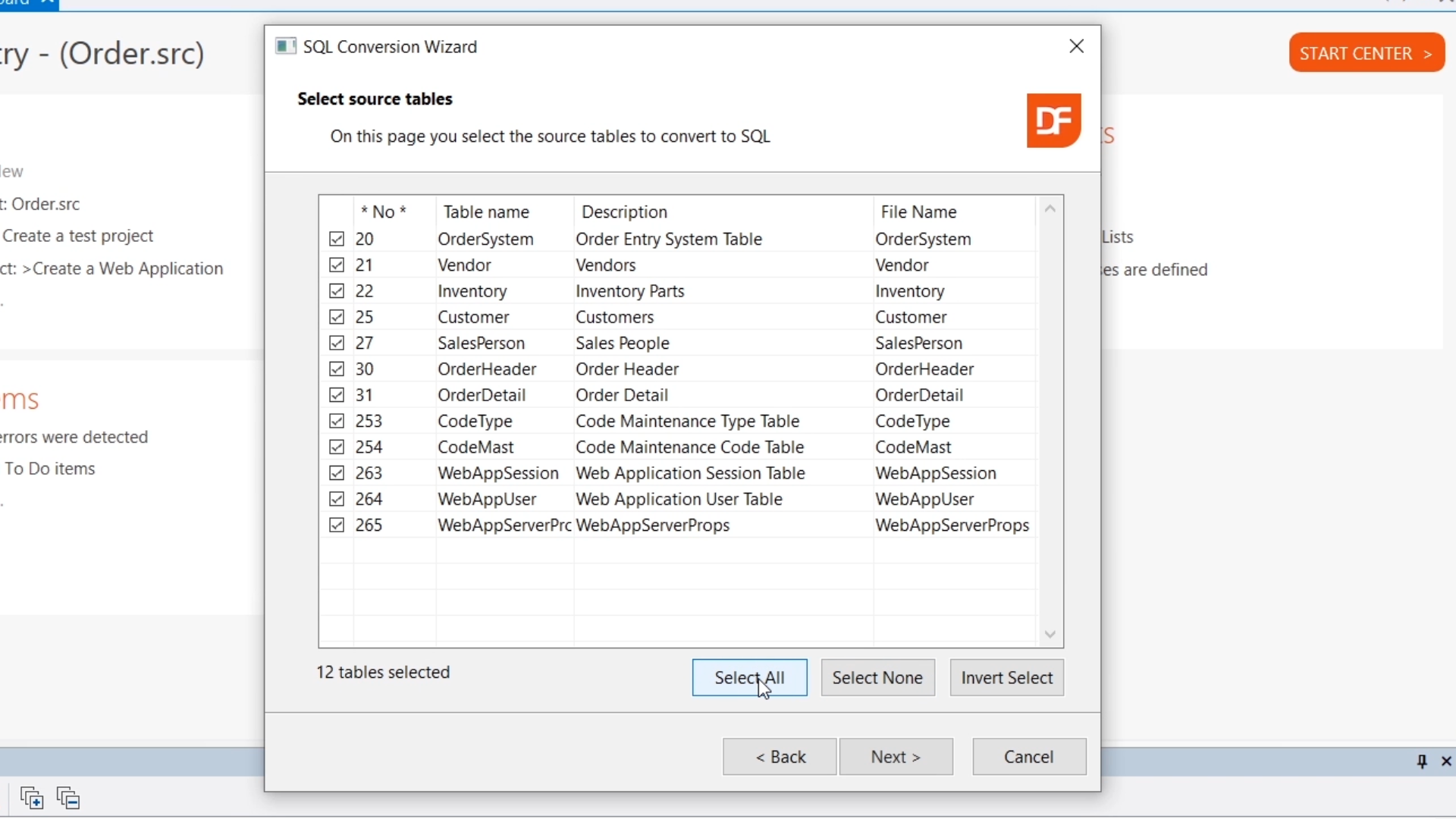Click Create a Web Application link

[127, 269]
